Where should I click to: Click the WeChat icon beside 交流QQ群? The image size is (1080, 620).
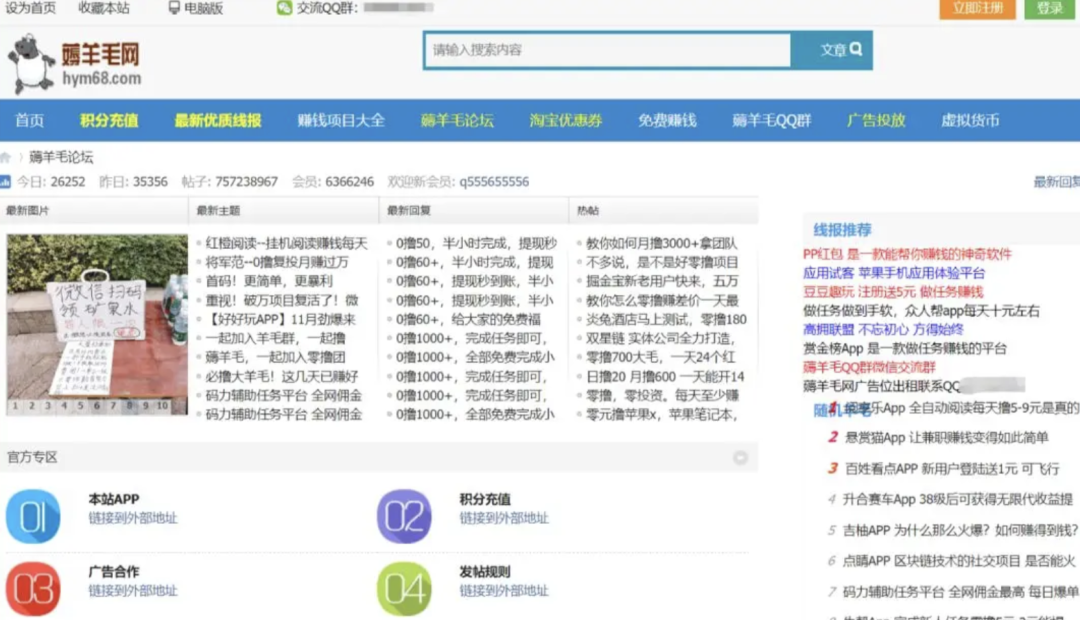coord(285,8)
